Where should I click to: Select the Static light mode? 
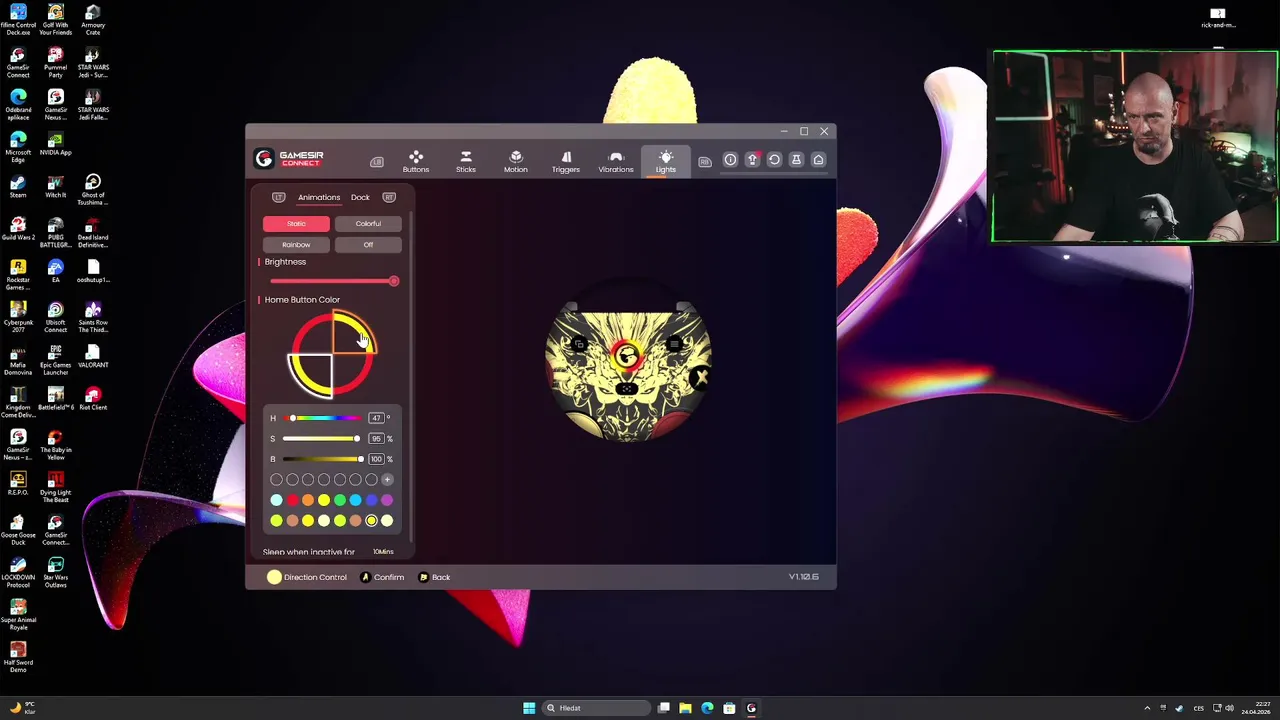tap(296, 224)
